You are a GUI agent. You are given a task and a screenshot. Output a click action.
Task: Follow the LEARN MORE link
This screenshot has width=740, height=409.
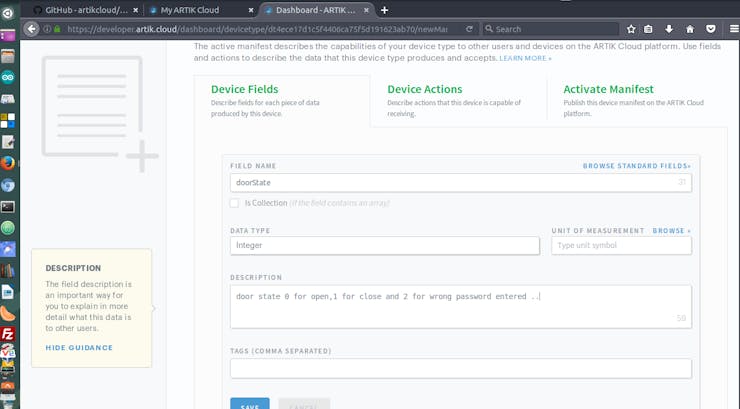[525, 58]
